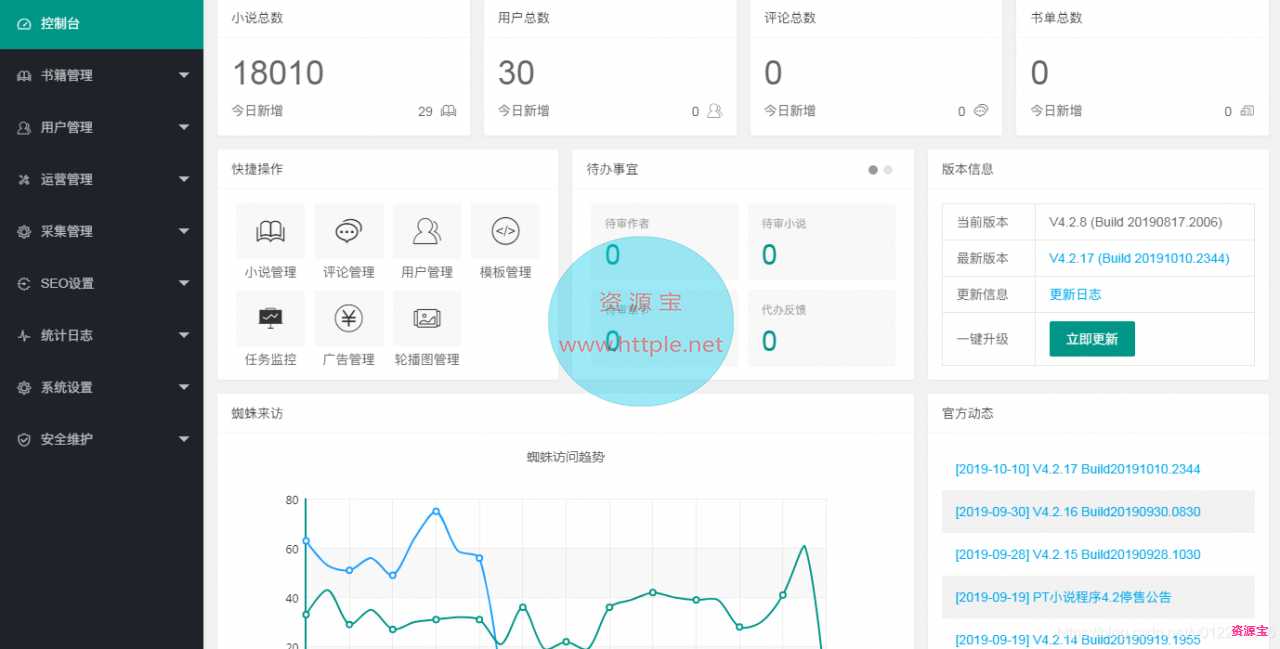Click the 统计日志 pulse icon in the sidebar
The height and width of the screenshot is (649, 1280).
24,336
